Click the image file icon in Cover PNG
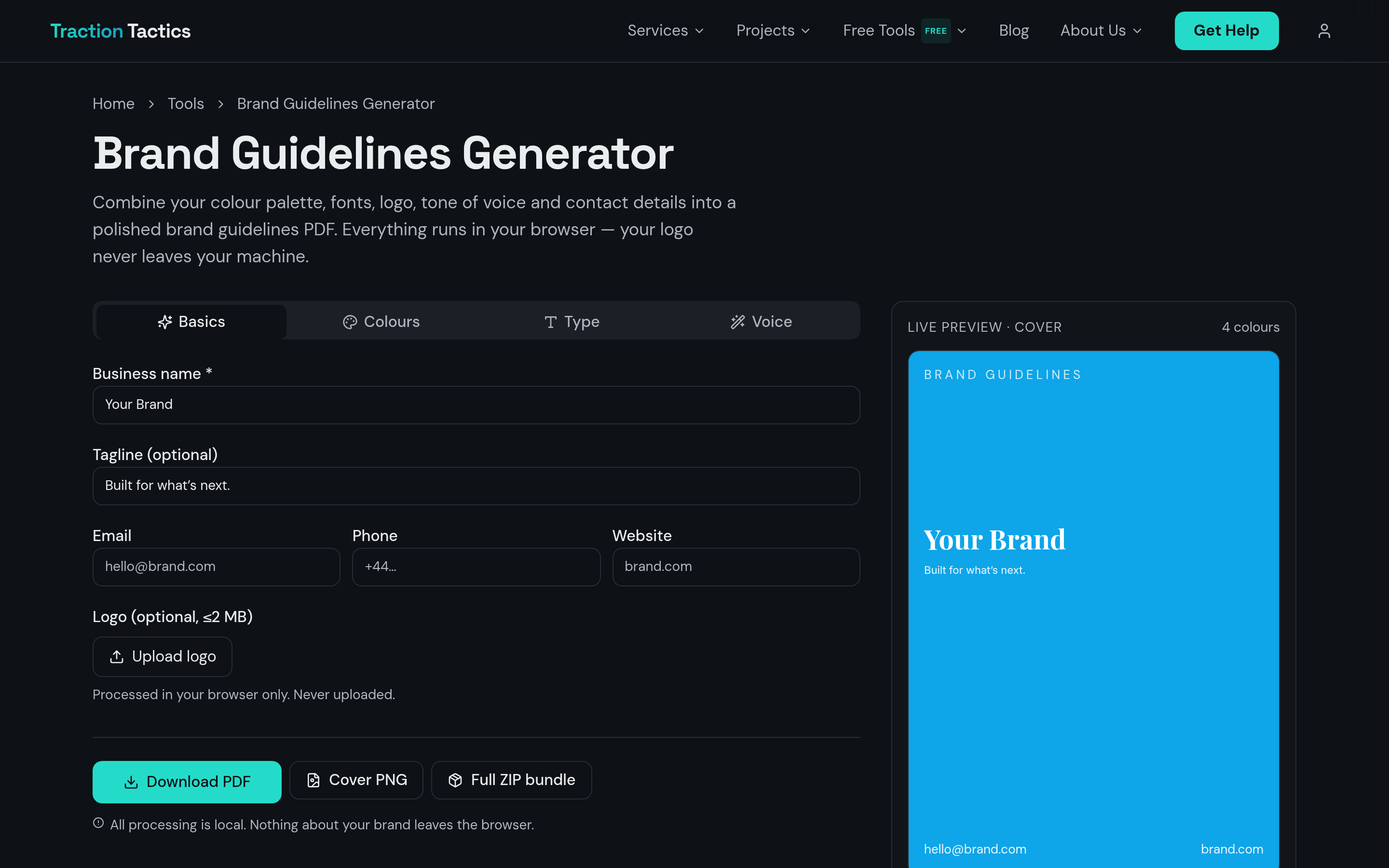Viewport: 1389px width, 868px height. pos(313,780)
